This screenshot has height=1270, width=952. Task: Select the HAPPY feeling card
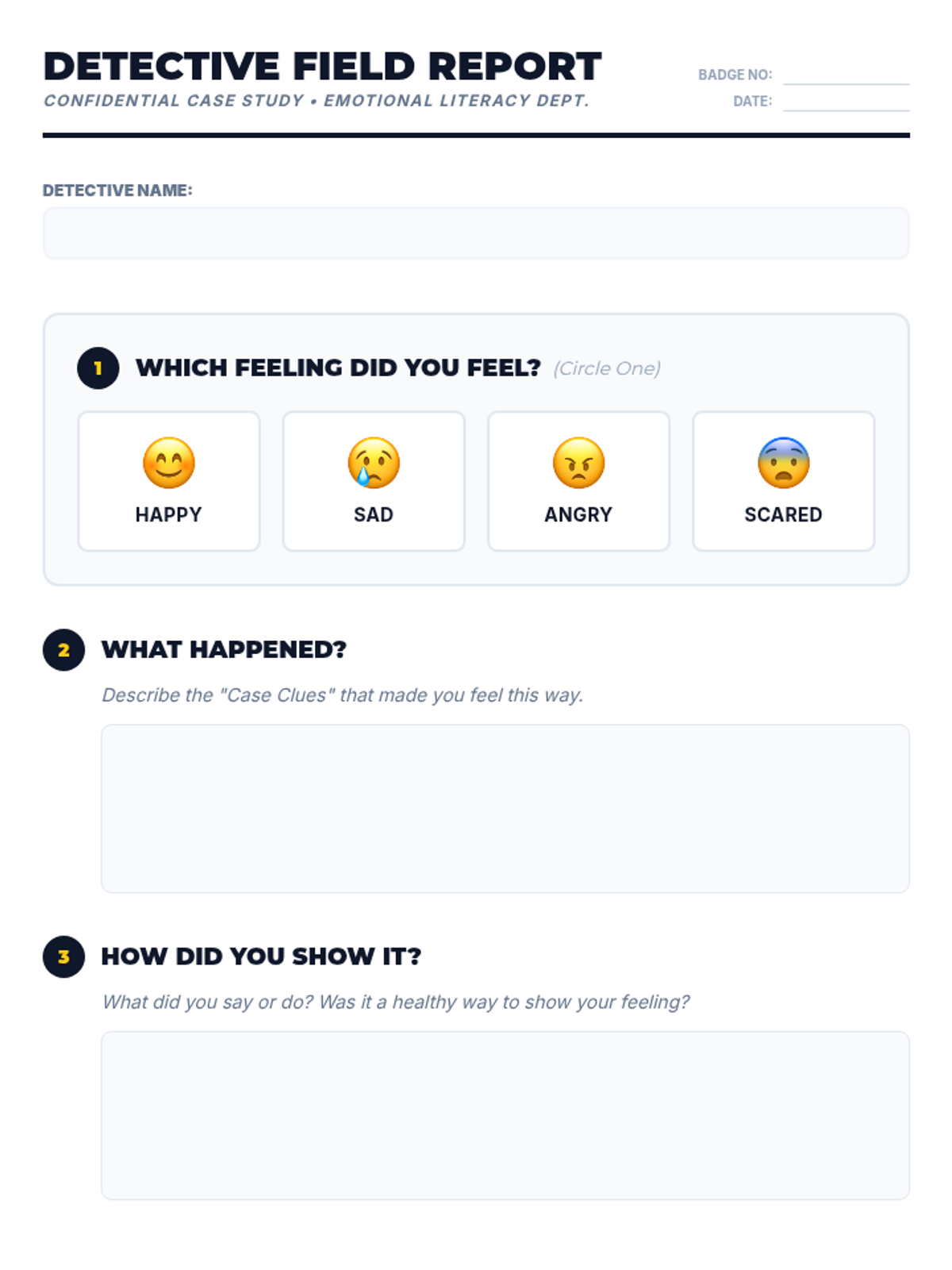pos(169,481)
